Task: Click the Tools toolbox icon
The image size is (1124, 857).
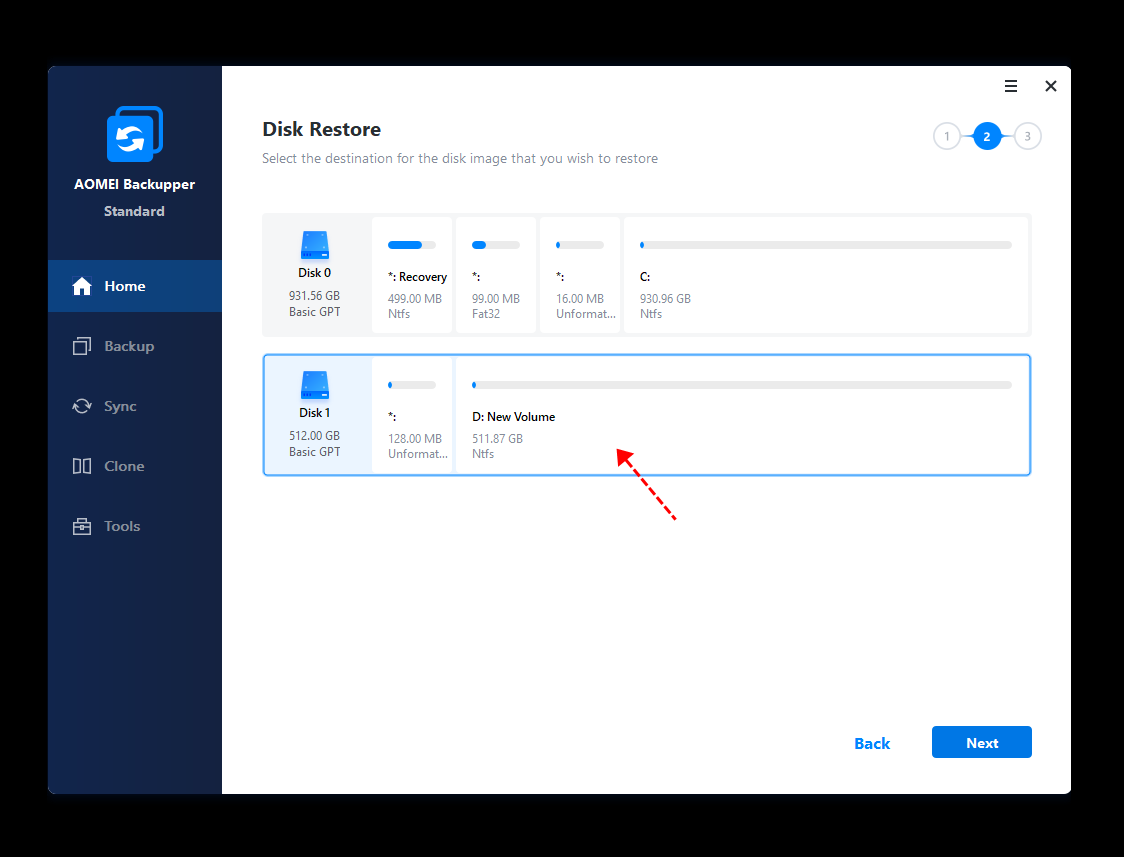Action: pyautogui.click(x=82, y=526)
